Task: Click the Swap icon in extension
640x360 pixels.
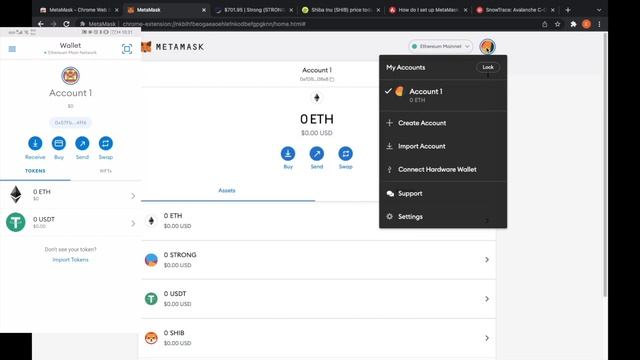Action: tap(345, 153)
